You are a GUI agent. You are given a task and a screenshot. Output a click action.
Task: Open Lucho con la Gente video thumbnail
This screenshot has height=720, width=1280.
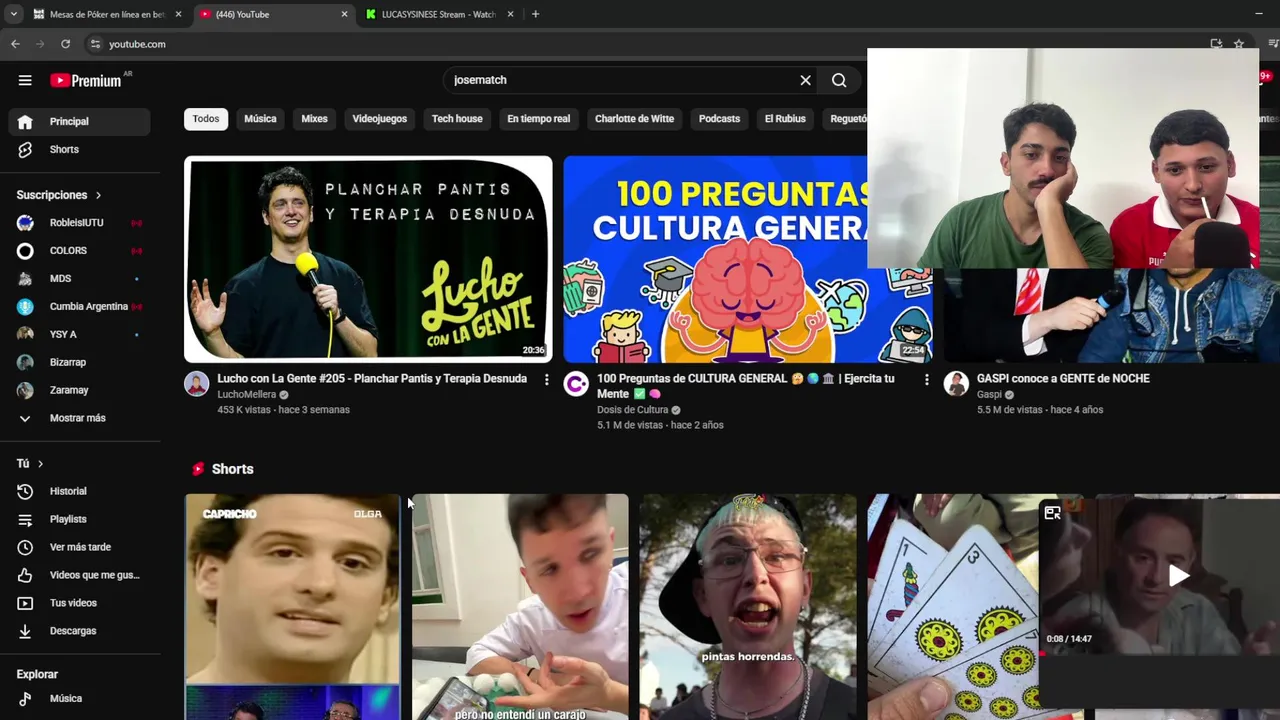[368, 259]
